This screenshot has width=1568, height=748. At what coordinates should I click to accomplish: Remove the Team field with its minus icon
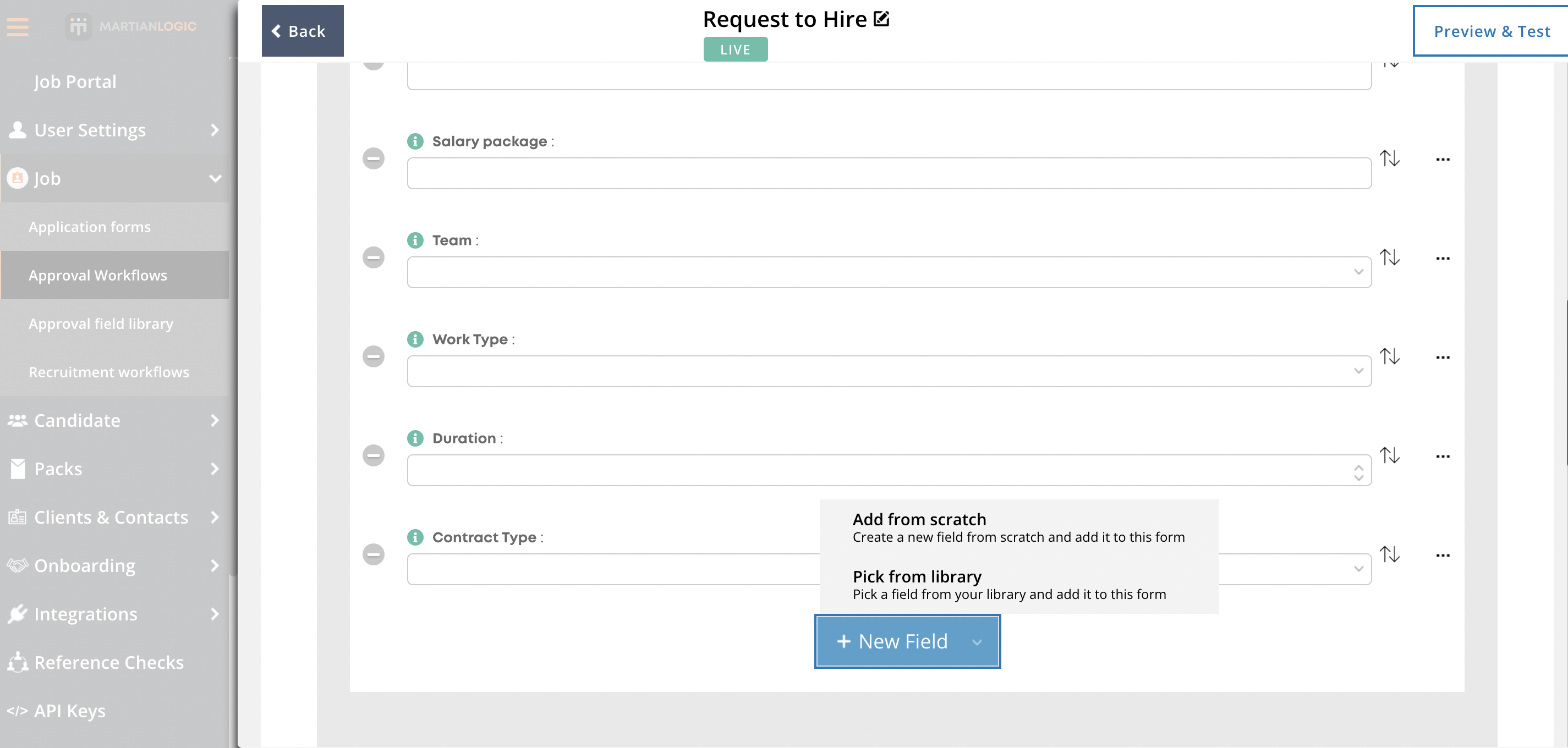coord(373,257)
